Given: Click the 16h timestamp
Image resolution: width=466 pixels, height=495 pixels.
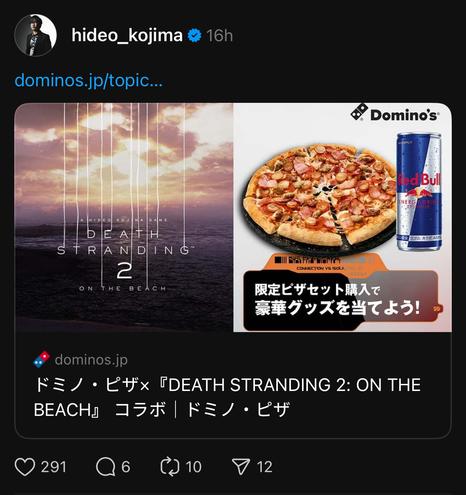Looking at the screenshot, I should [219, 36].
